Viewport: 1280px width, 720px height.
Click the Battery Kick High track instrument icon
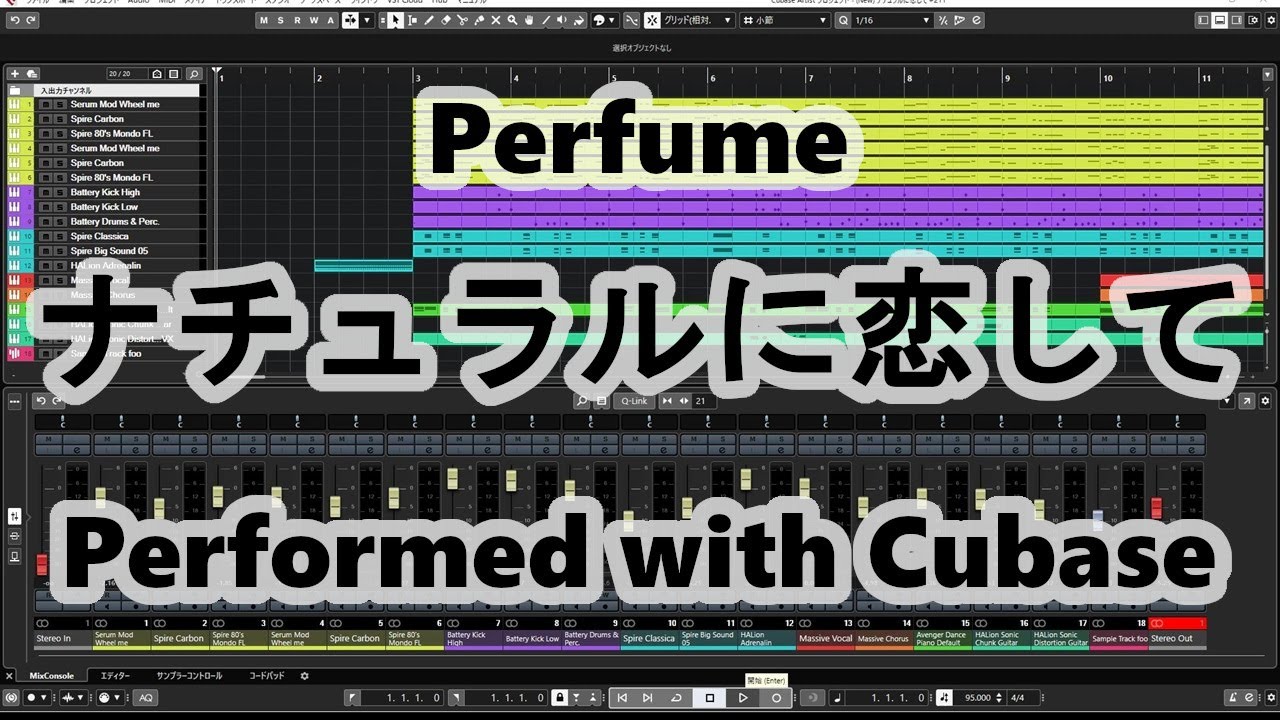pos(15,192)
